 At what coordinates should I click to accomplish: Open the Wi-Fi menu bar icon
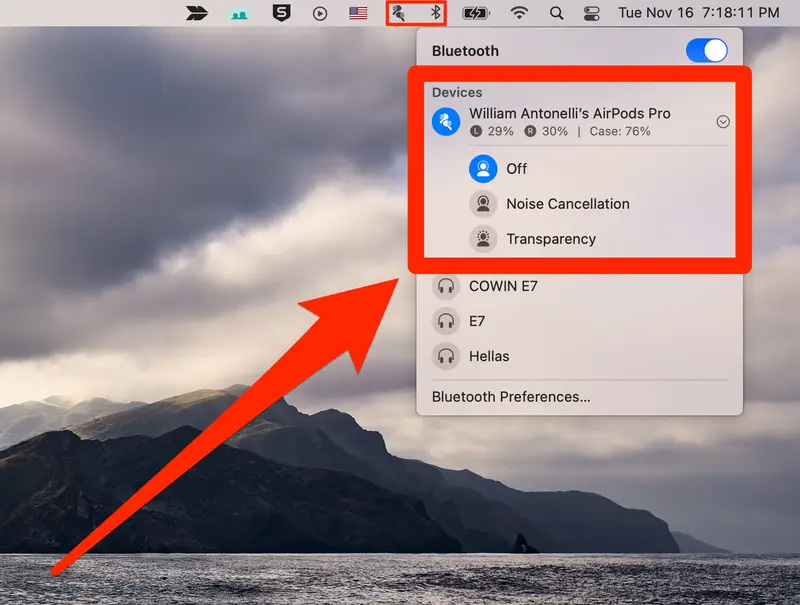tap(519, 13)
